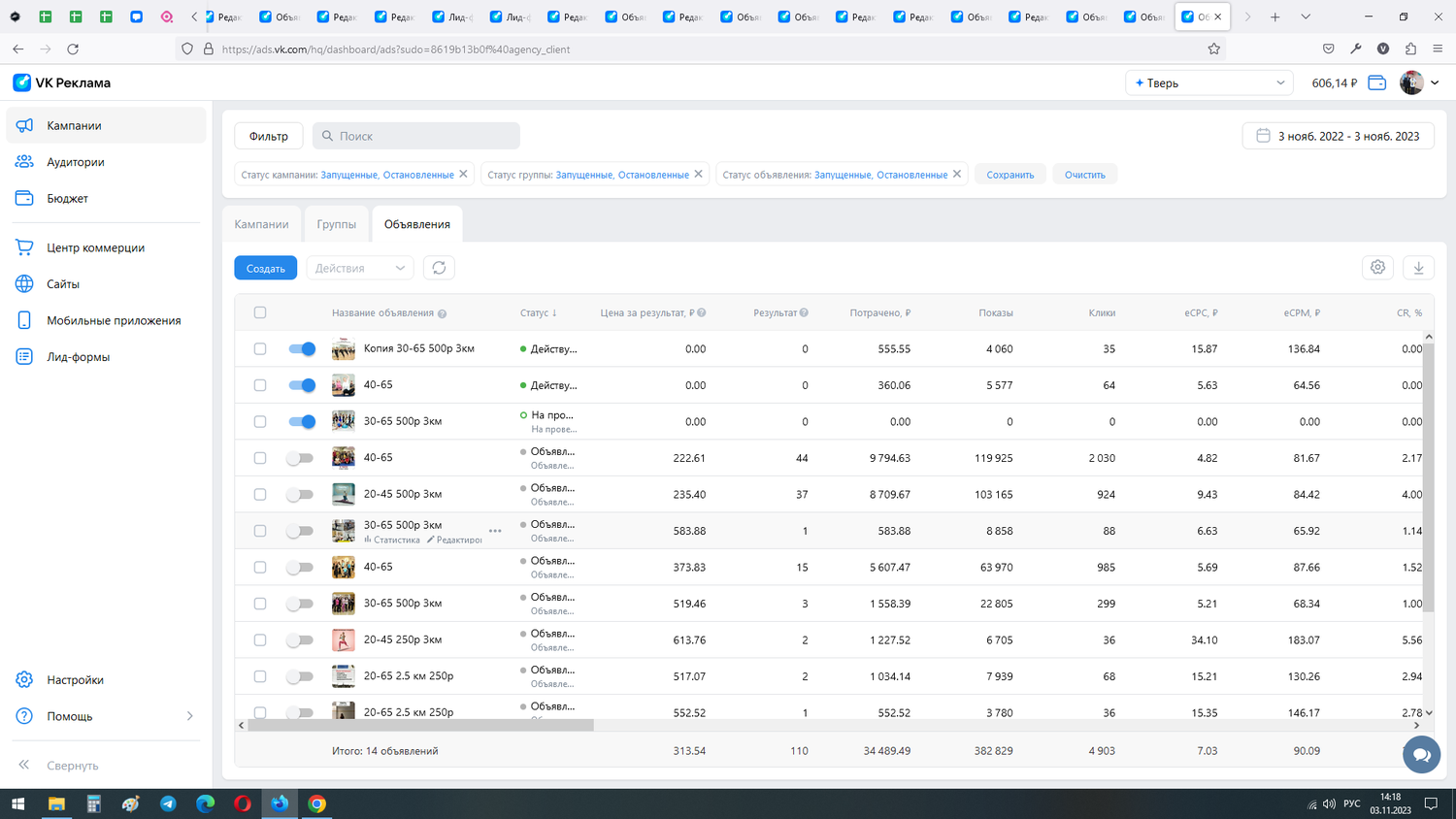Image resolution: width=1456 pixels, height=819 pixels.
Task: Open File Explorer from taskbar
Action: (x=56, y=803)
